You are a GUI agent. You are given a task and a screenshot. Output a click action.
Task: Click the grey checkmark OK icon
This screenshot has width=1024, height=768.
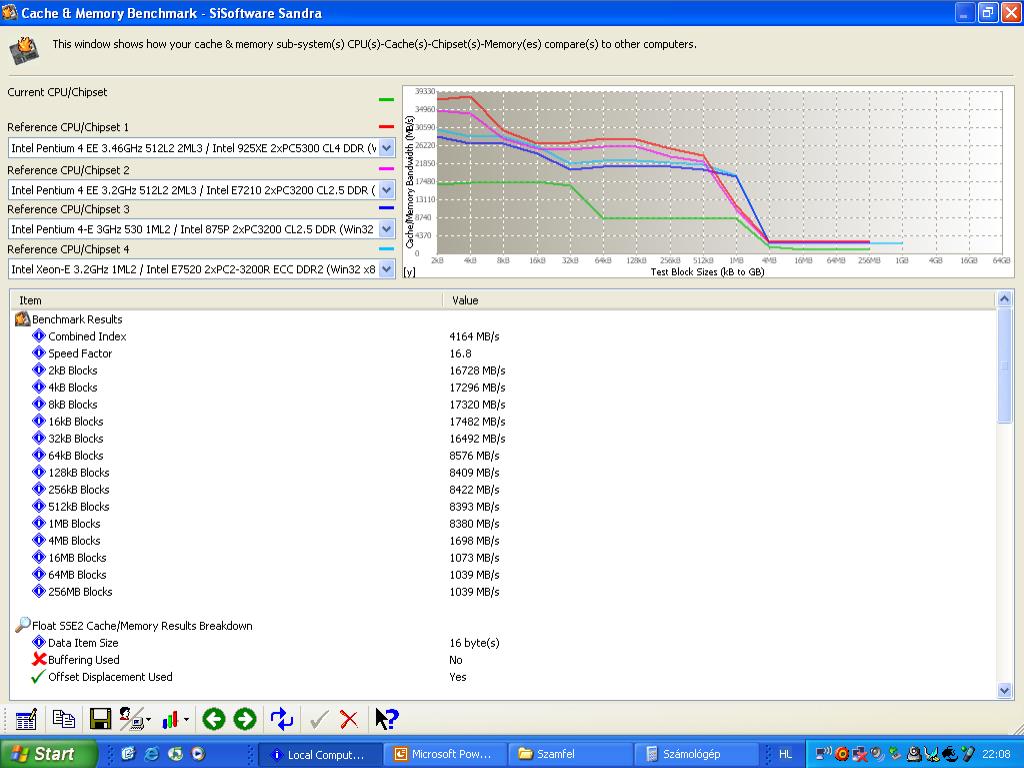pos(319,720)
